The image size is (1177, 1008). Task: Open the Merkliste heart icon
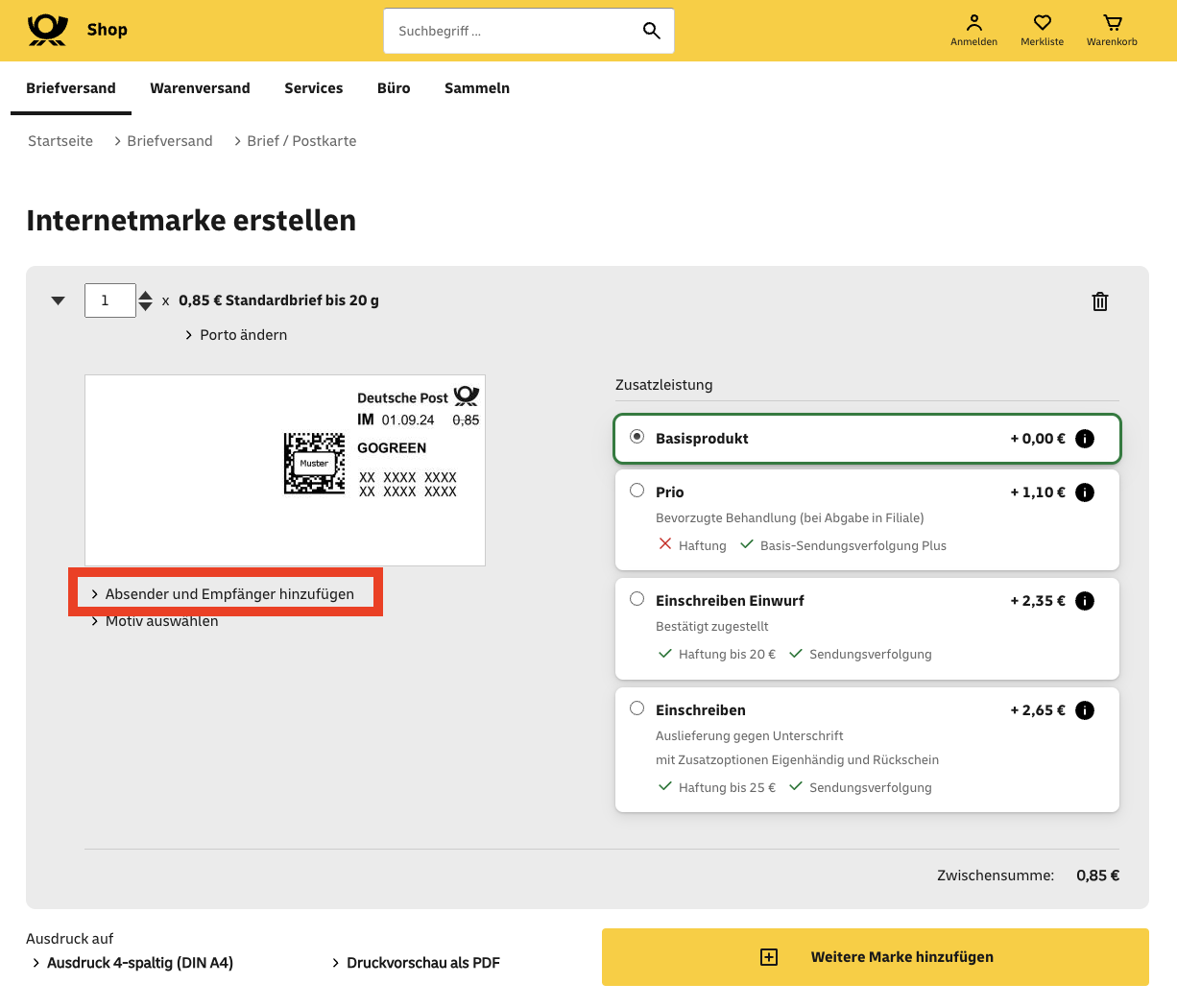point(1042,30)
